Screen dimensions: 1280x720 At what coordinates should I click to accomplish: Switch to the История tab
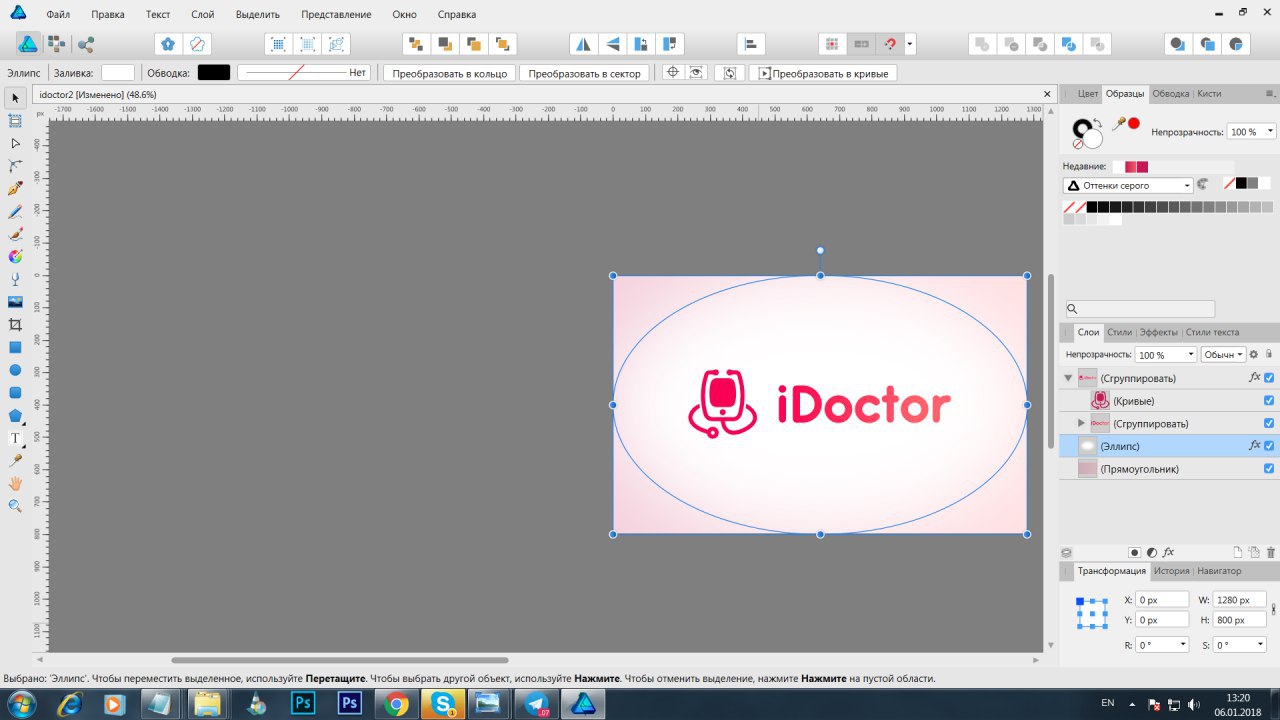pyautogui.click(x=1171, y=571)
